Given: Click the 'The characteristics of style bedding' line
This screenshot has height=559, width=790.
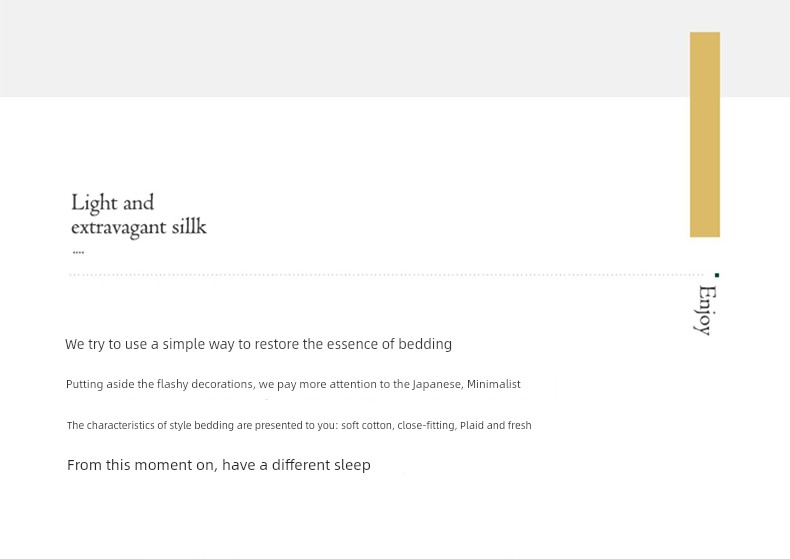Looking at the screenshot, I should 299,426.
